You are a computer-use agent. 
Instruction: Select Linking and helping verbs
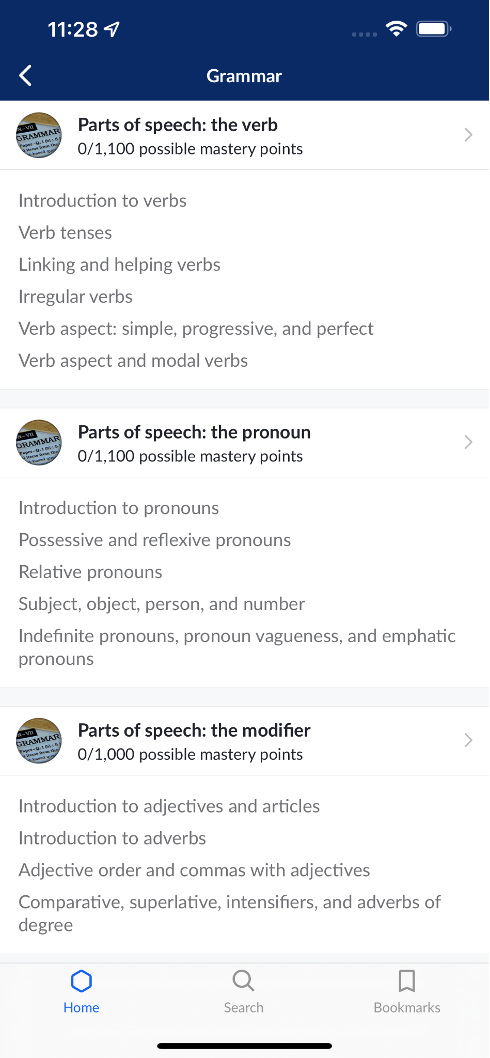(119, 264)
